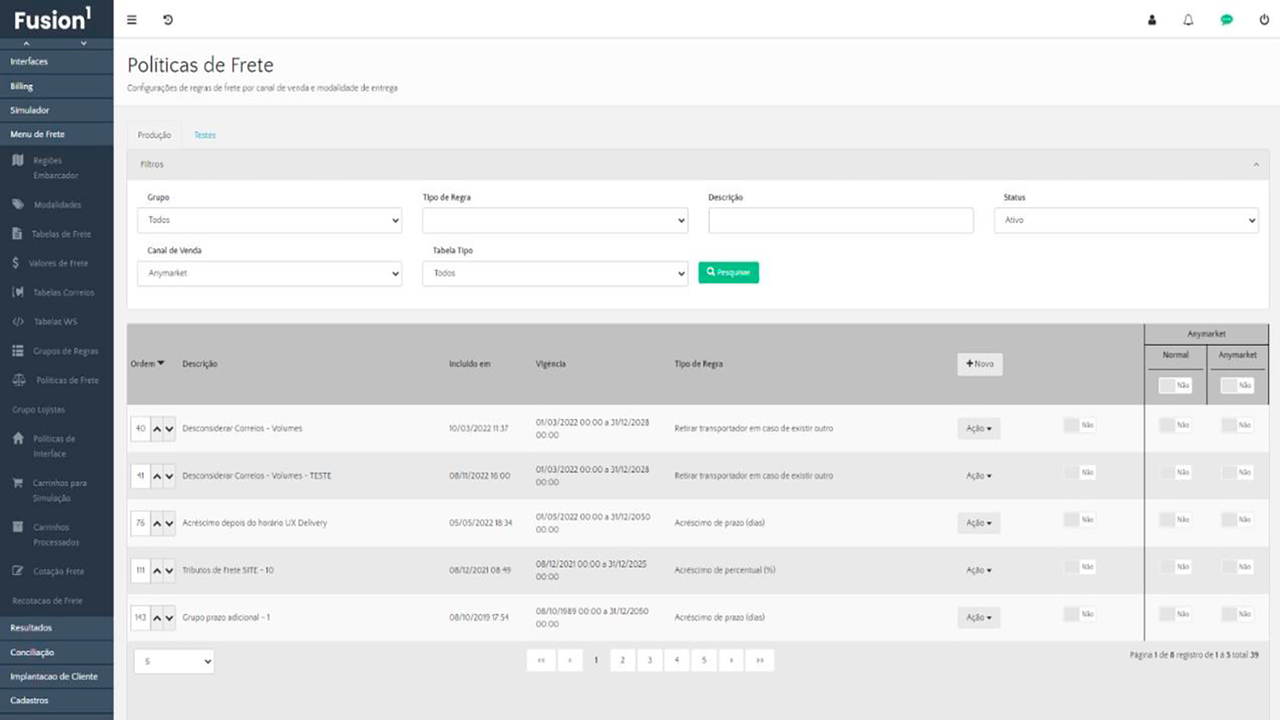Open Recotacao de Frete sidebar item
Image resolution: width=1280 pixels, height=720 pixels.
[47, 601]
